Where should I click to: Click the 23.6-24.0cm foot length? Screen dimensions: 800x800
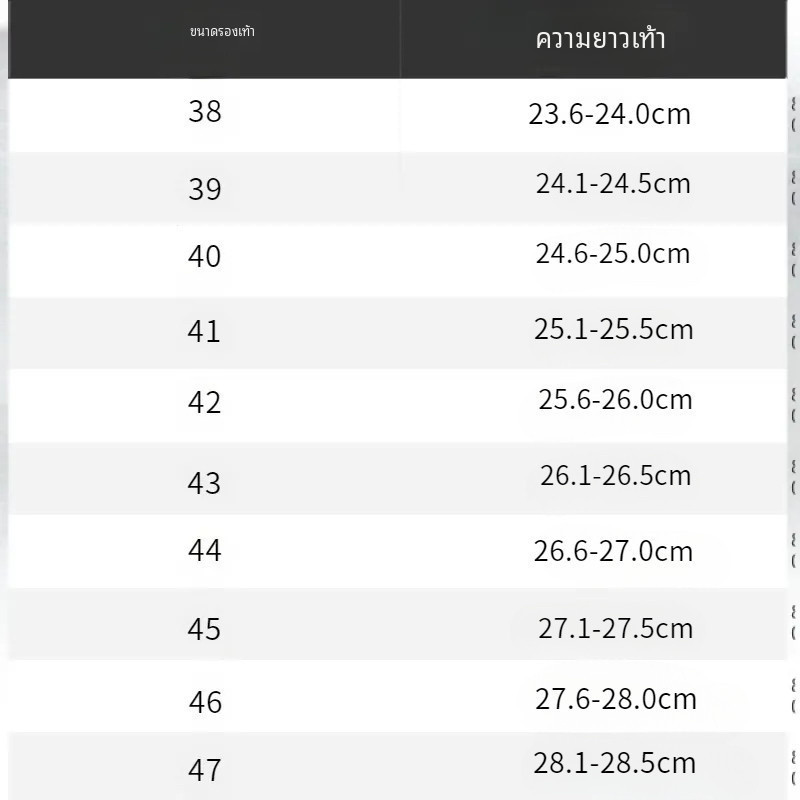coord(610,114)
